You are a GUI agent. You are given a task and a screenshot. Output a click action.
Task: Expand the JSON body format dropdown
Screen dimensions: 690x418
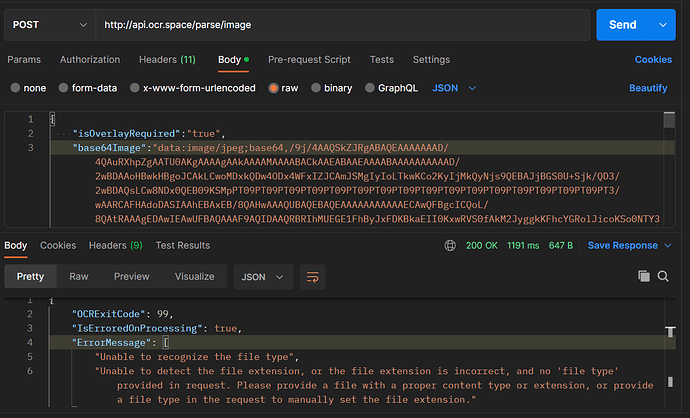coord(454,88)
